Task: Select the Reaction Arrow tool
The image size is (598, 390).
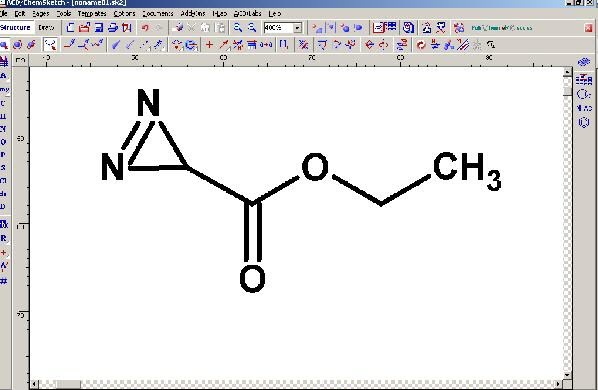Action: (224, 45)
